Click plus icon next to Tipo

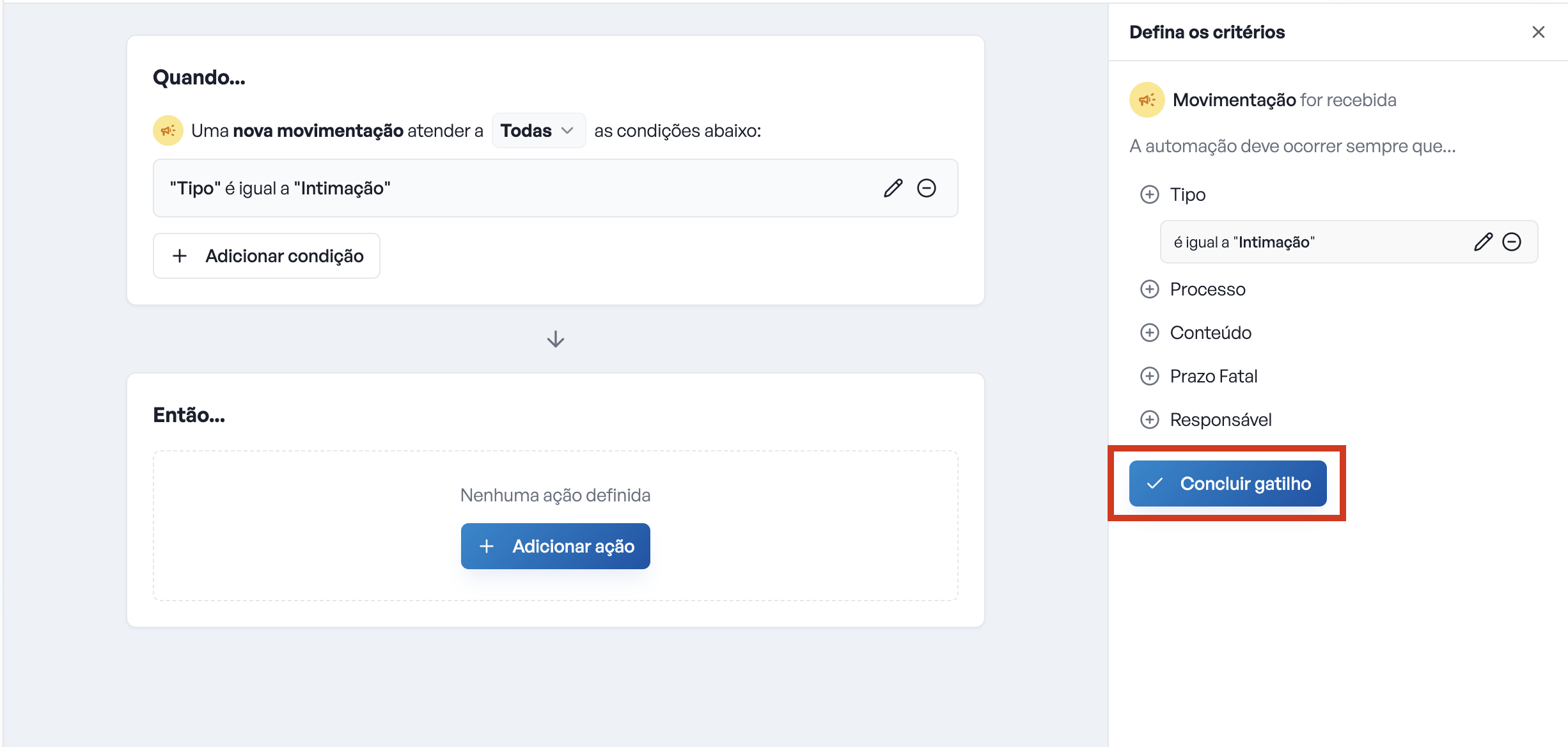[1149, 194]
